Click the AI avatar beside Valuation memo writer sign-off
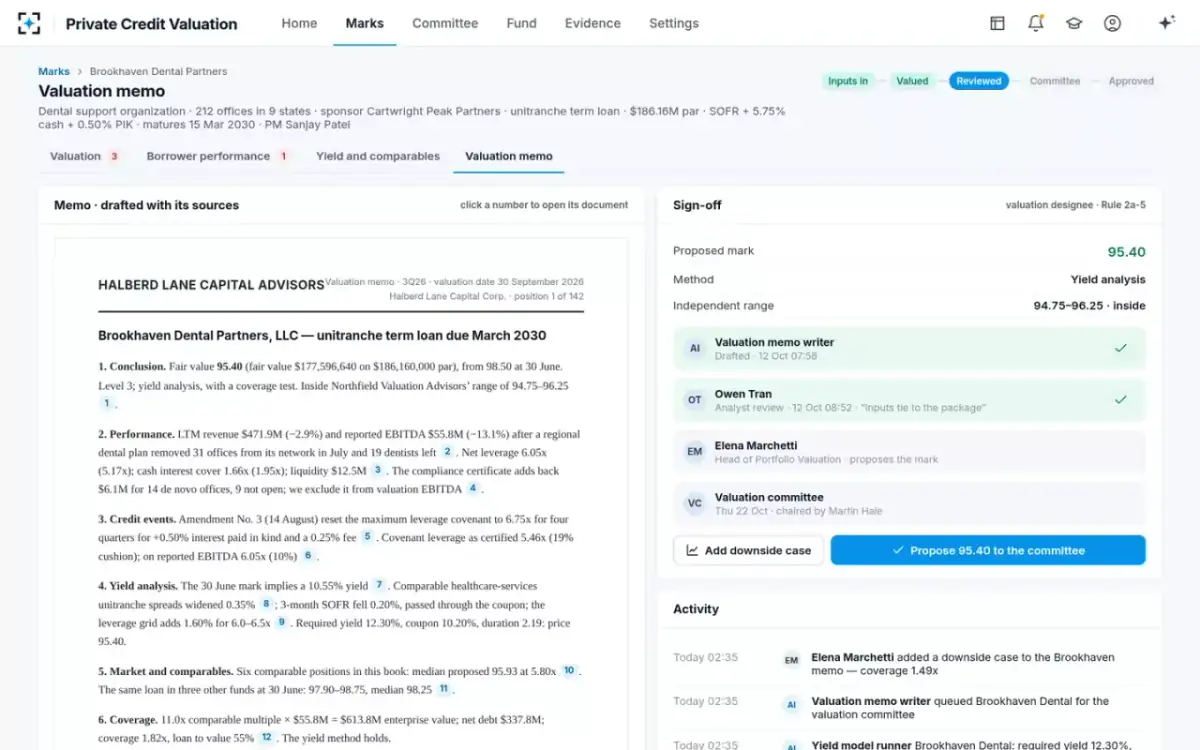Image resolution: width=1200 pixels, height=750 pixels. 694,349
